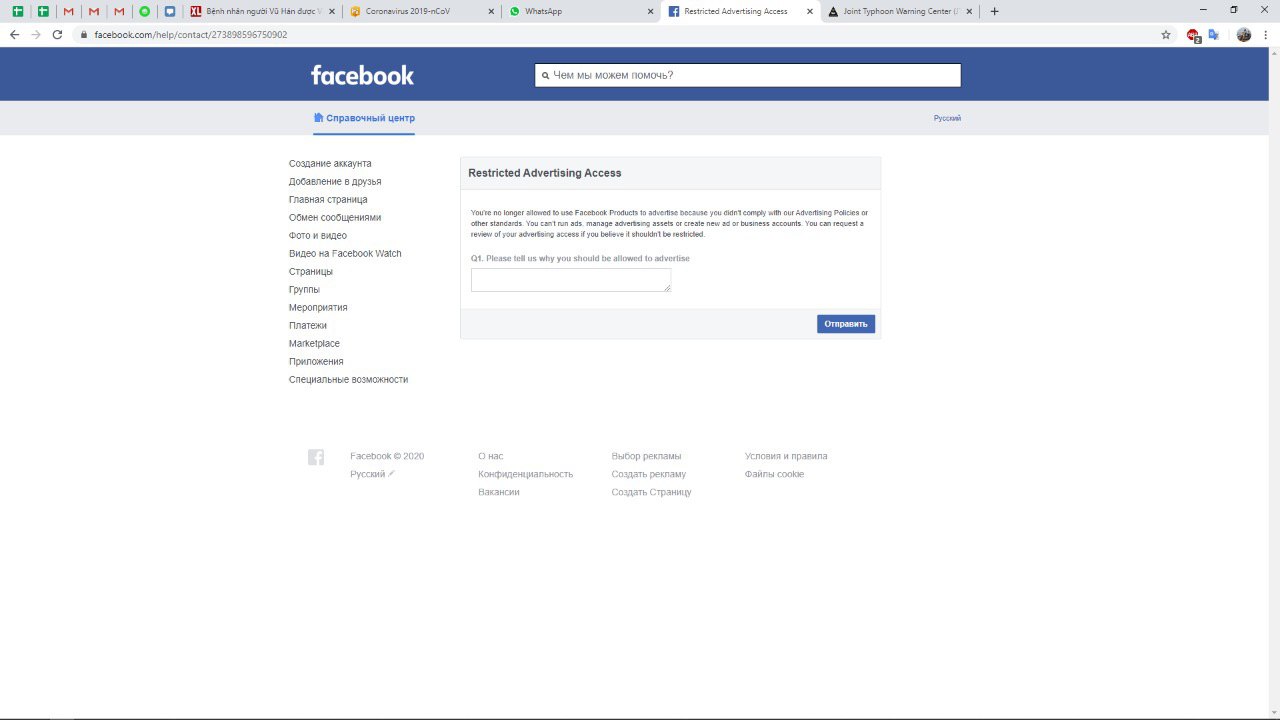Image resolution: width=1280 pixels, height=720 pixels.
Task: Click the Q1 advertising reason text area
Action: 571,280
